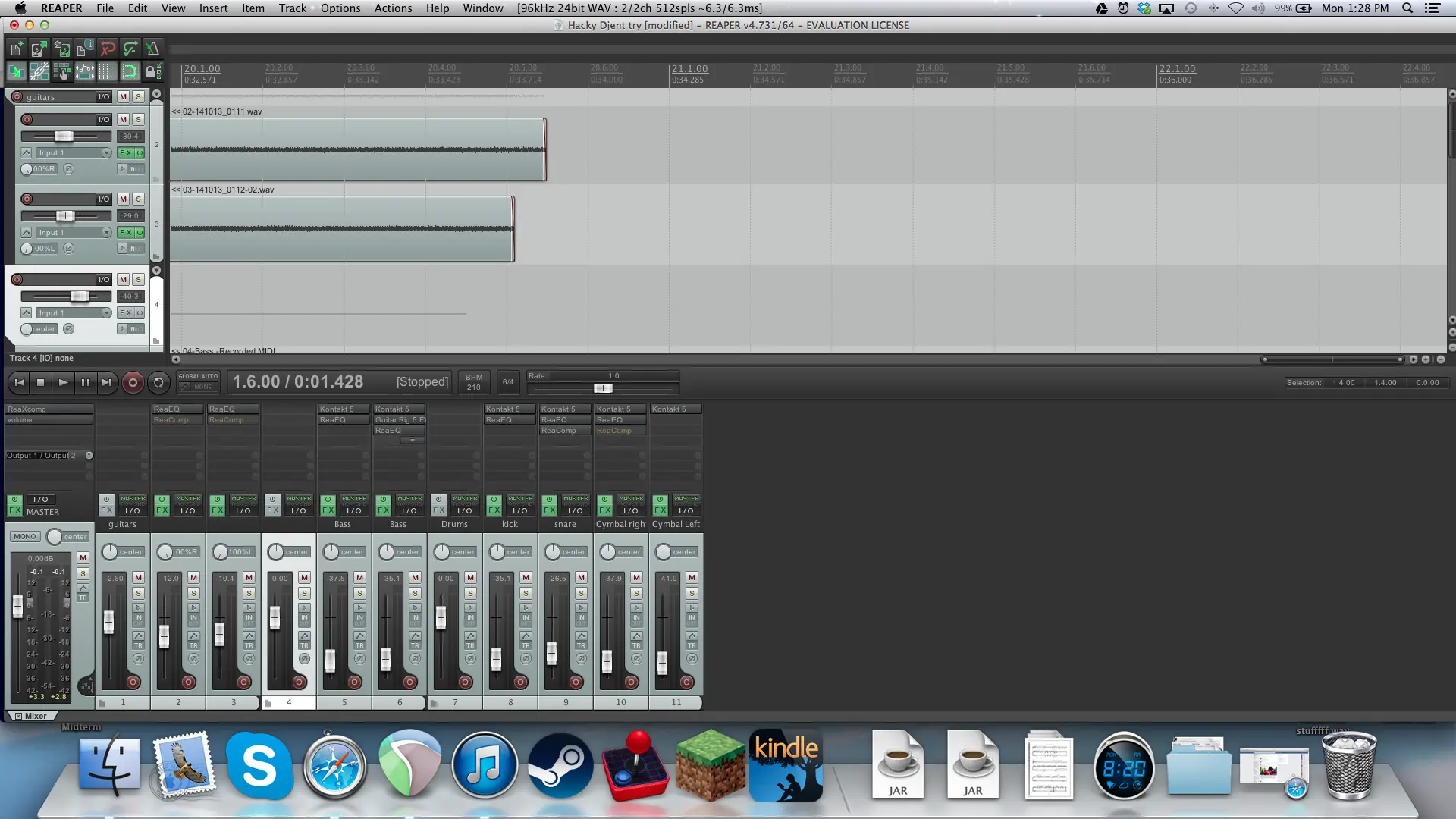This screenshot has width=1456, height=819.
Task: Toggle snap magnet toolbar icon
Action: pyautogui.click(x=130, y=72)
